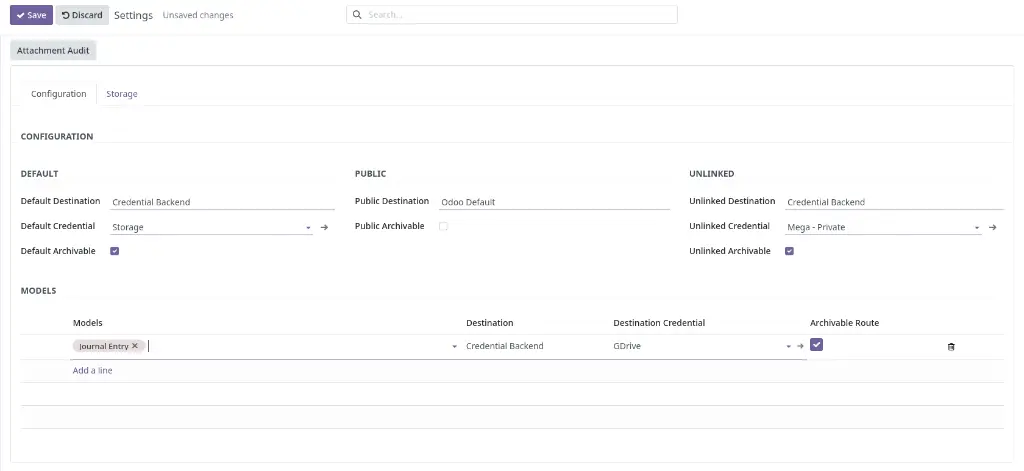
Task: Expand Destination Credential GDrive dropdown
Action: point(788,347)
